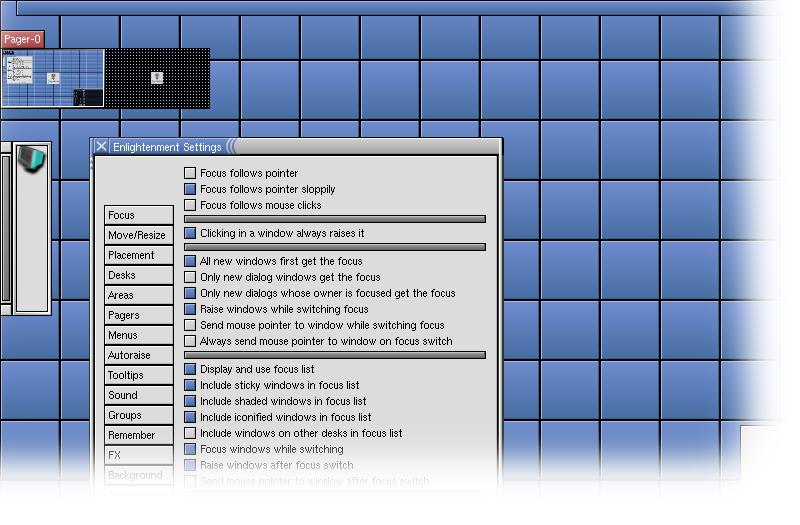This screenshot has width=800, height=525.
Task: Toggle Raise windows after focus switch
Action: pyautogui.click(x=190, y=465)
